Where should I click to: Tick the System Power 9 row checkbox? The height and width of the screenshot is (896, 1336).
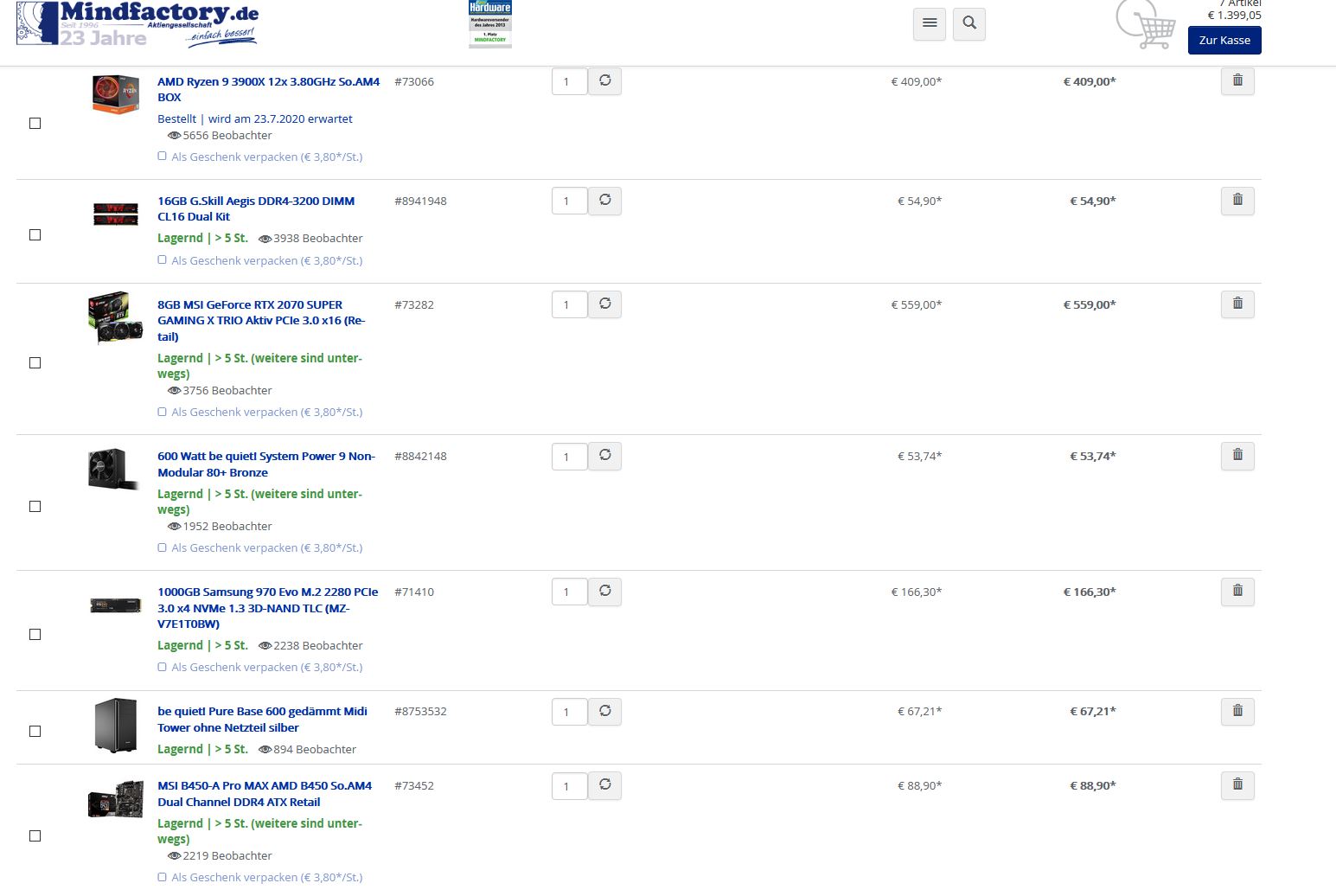[x=35, y=507]
